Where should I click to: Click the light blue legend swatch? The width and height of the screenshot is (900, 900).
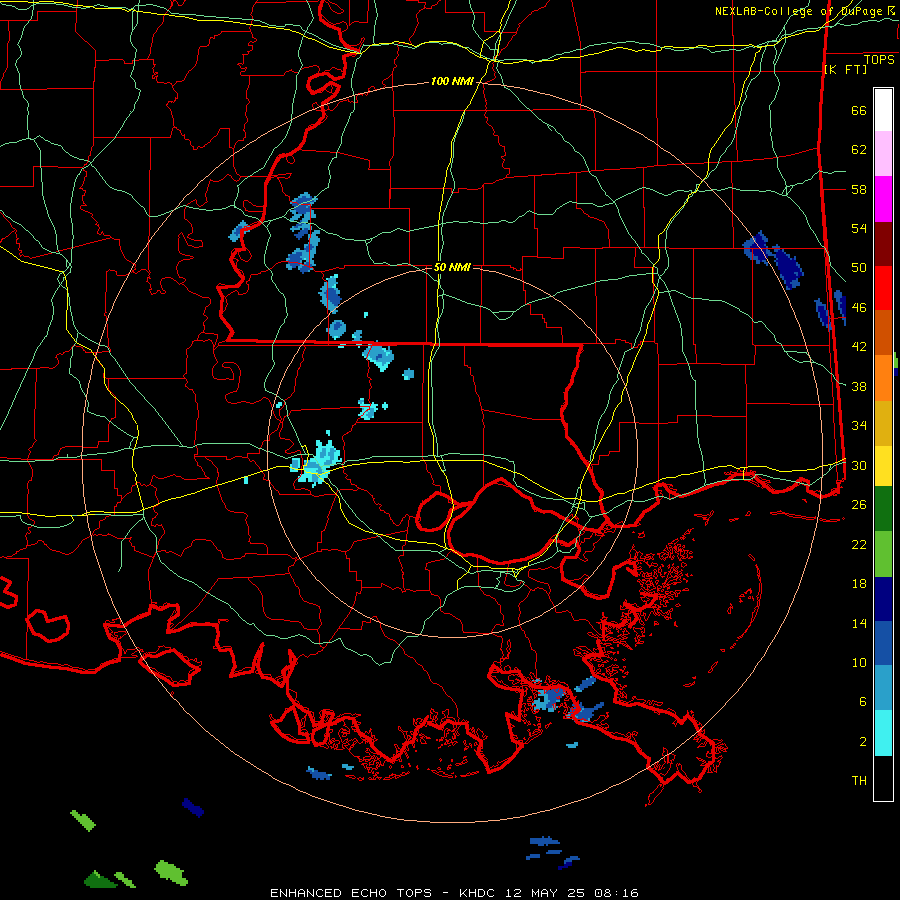pos(883,688)
